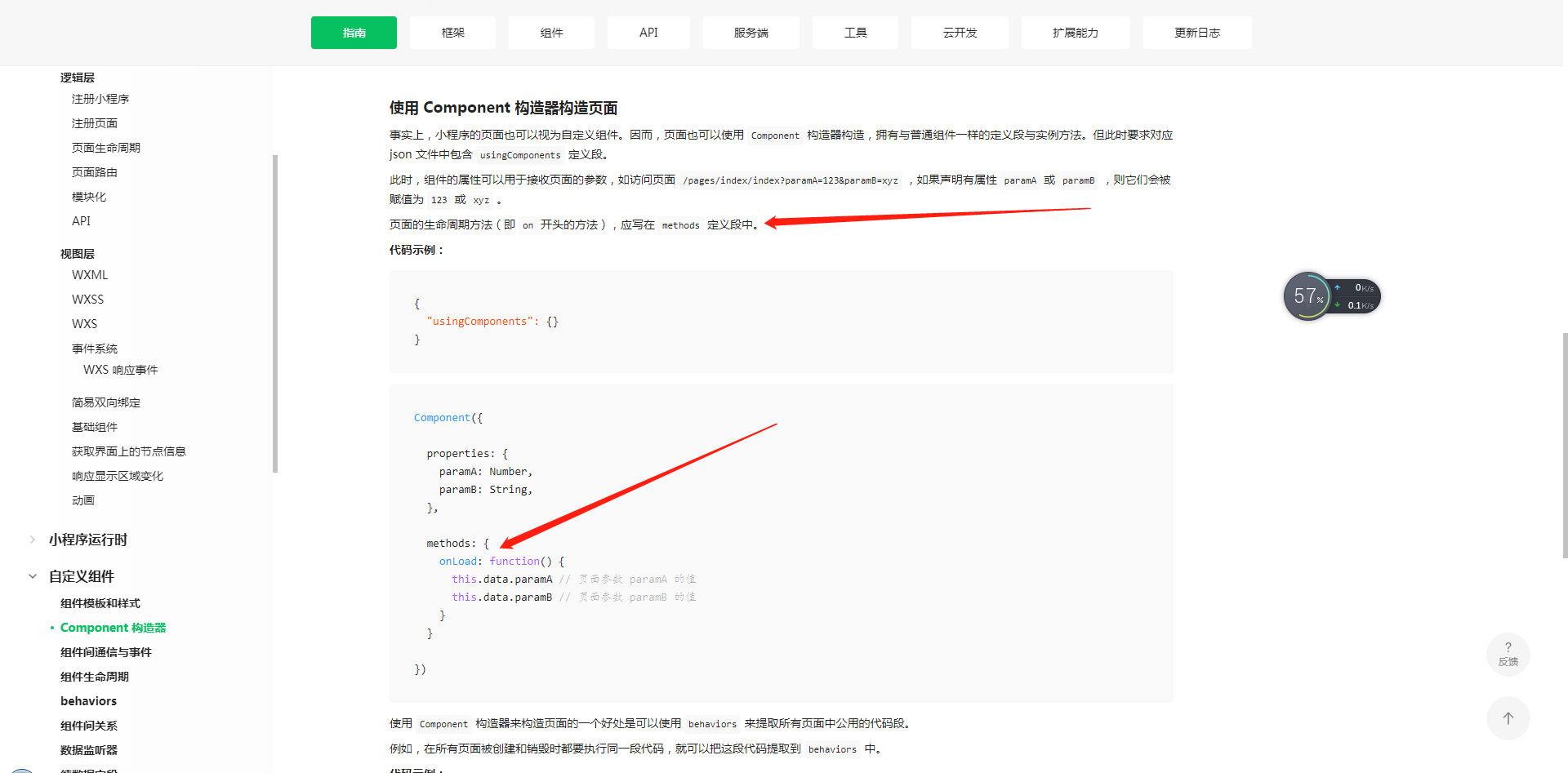Open the 逻辑层 sidebar heading
1568x773 pixels.
point(78,78)
